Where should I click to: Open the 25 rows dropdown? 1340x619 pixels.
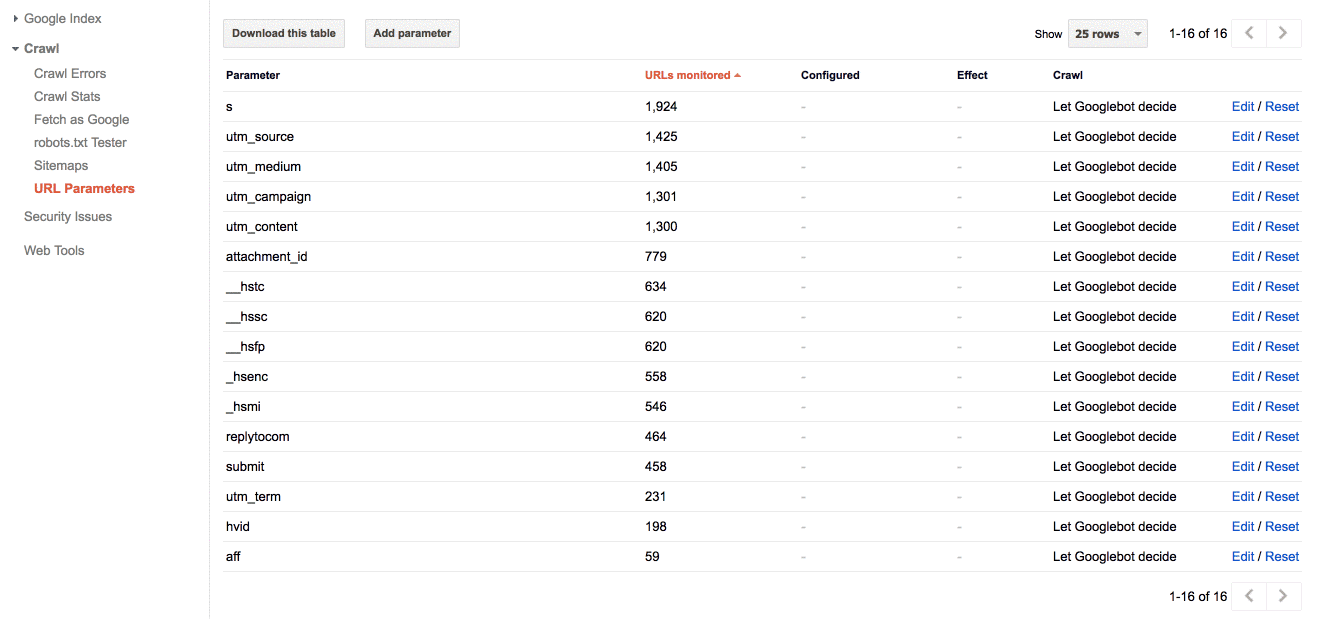(x=1108, y=33)
